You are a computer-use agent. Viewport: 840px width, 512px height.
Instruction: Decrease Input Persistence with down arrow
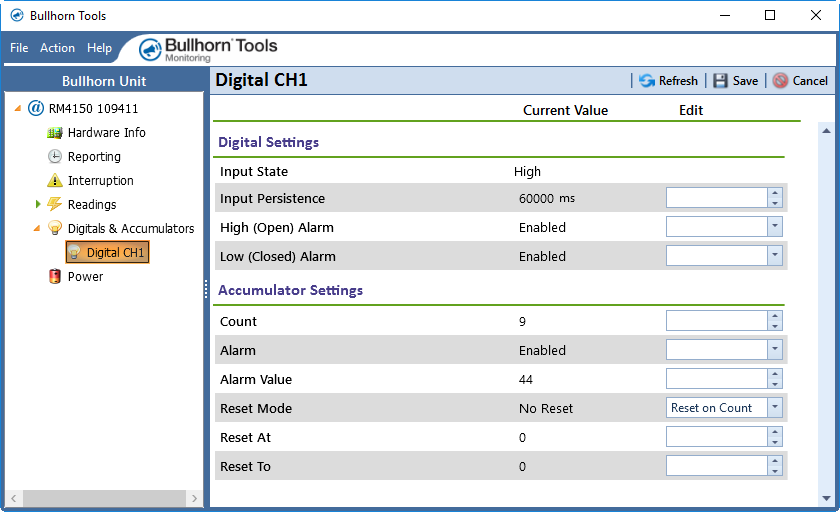tap(775, 202)
